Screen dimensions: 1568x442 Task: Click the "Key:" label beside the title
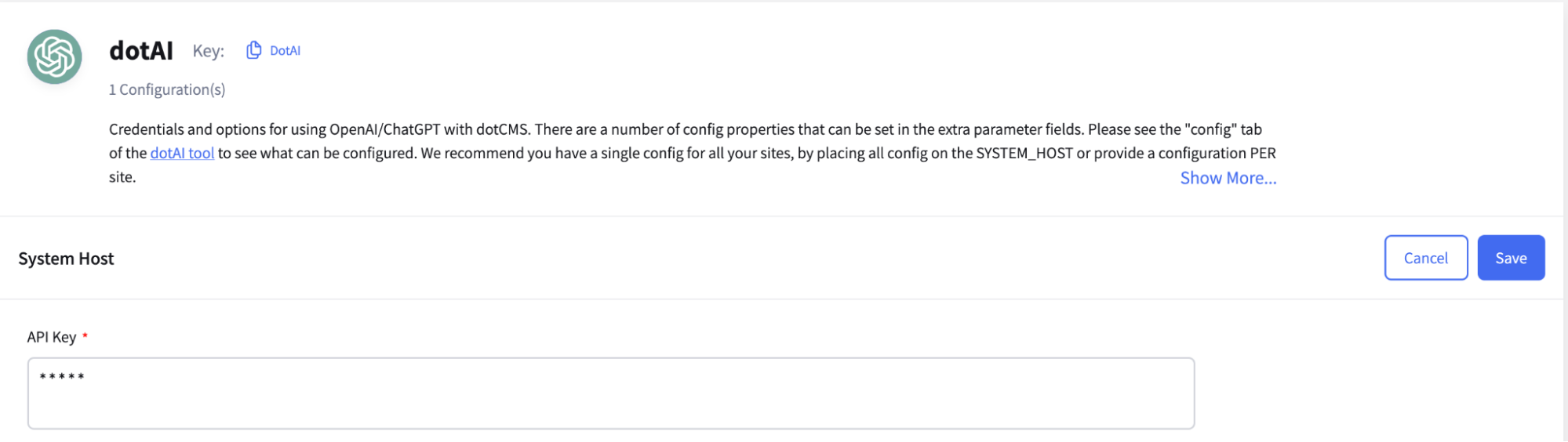(209, 52)
